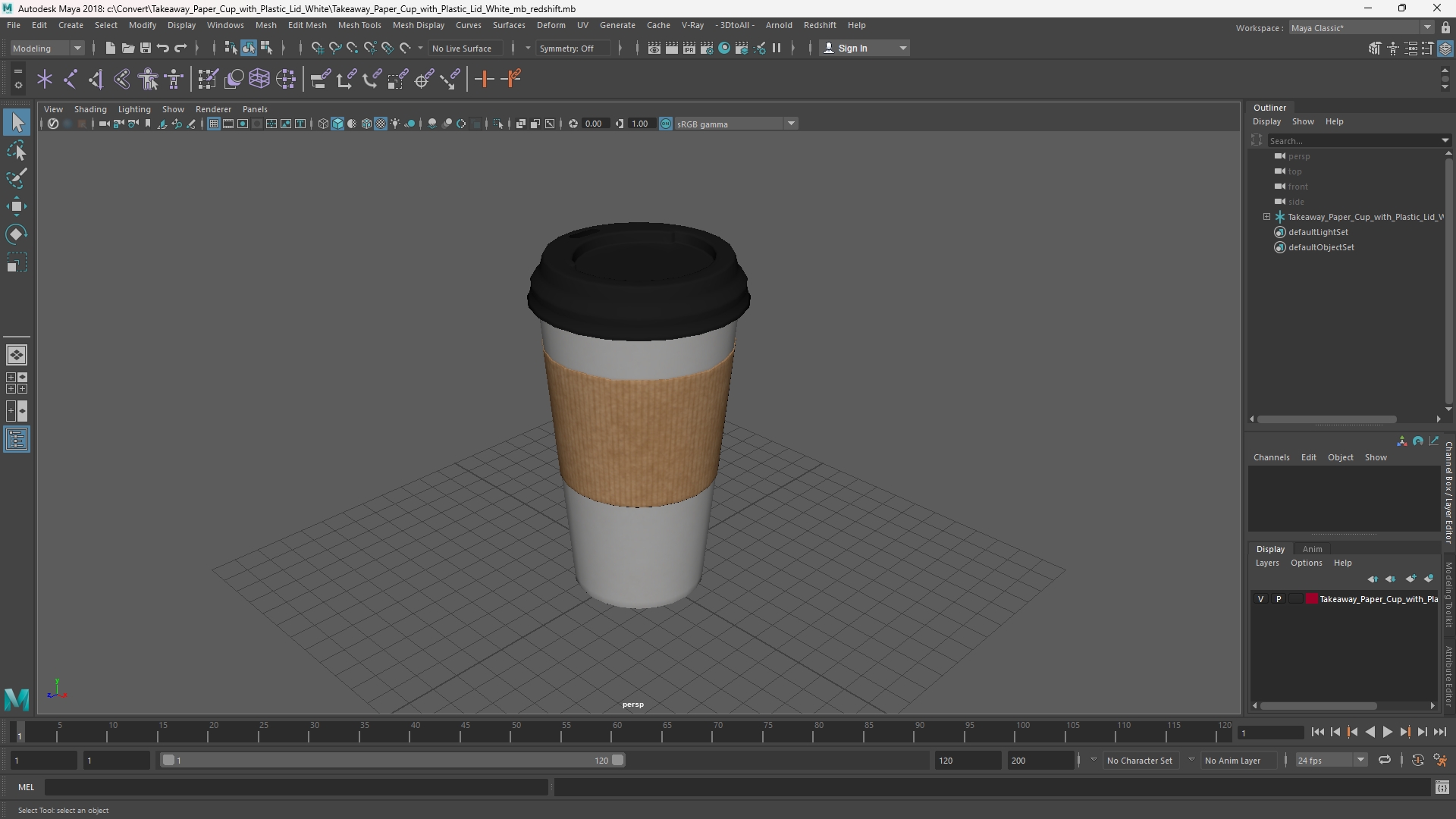This screenshot has width=1456, height=819.
Task: Click the go to start of playback button
Action: coord(1317,732)
